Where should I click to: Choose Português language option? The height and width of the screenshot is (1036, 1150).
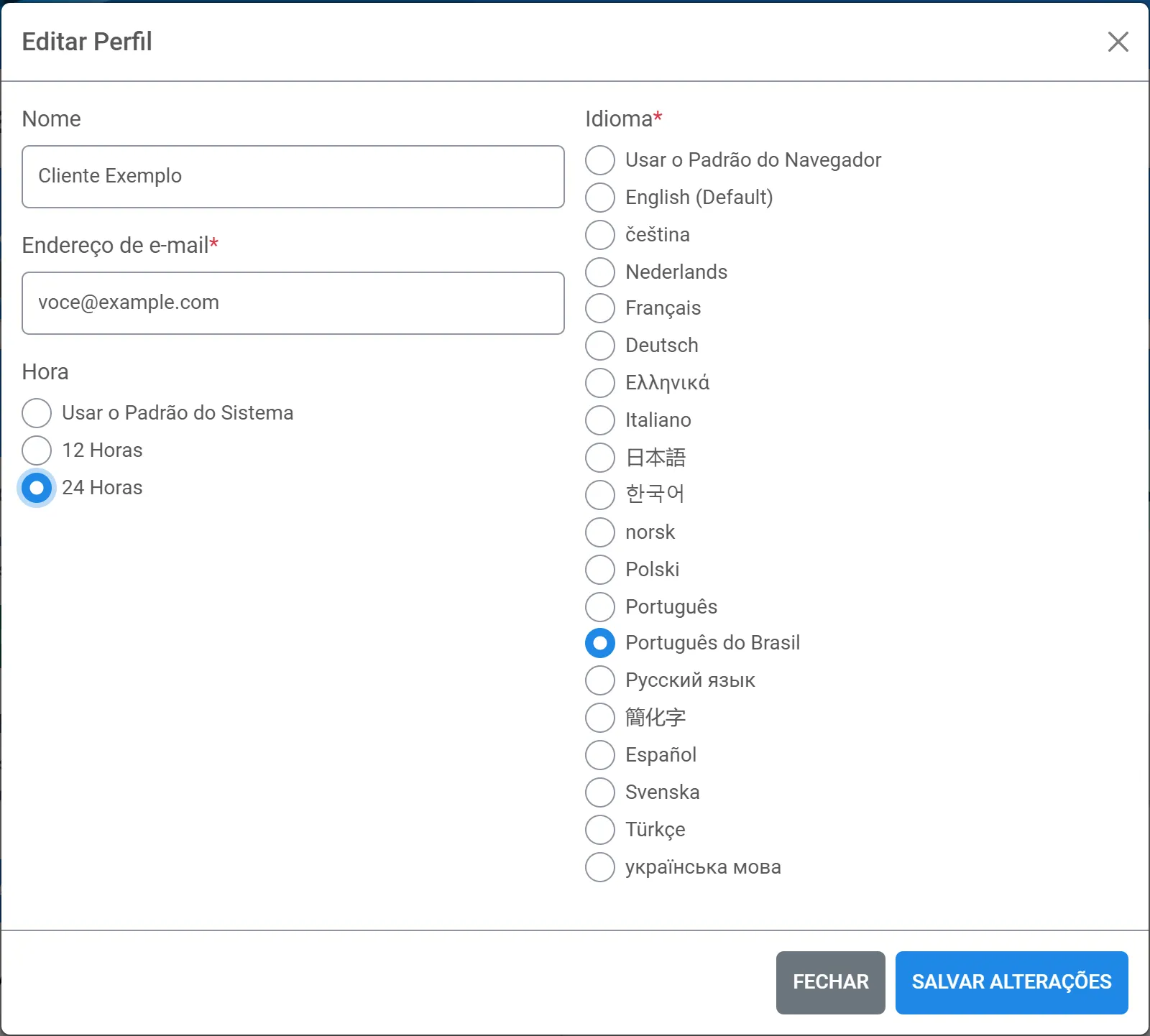(600, 607)
